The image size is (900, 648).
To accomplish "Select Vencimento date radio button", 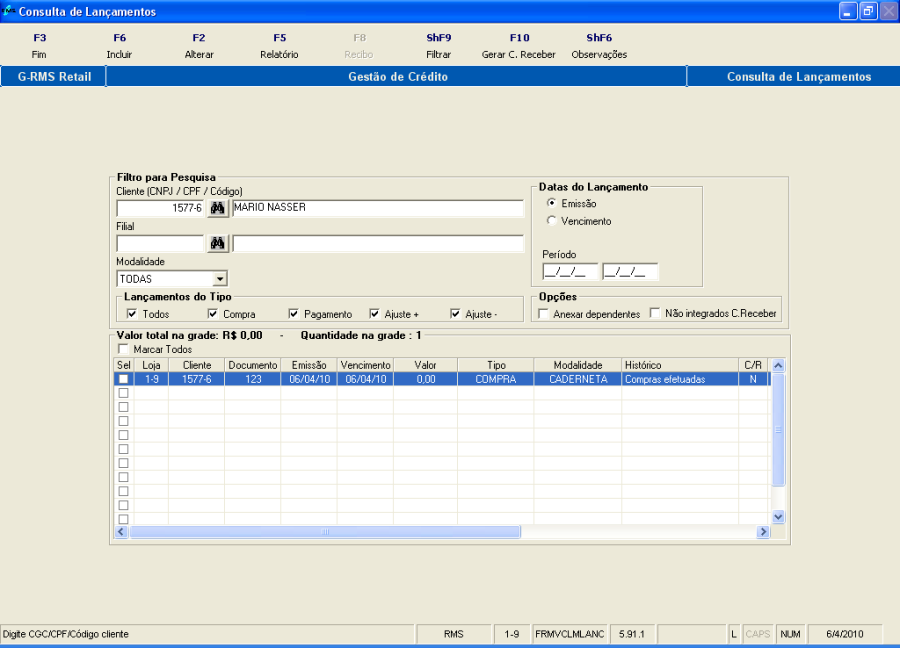I will coord(552,221).
